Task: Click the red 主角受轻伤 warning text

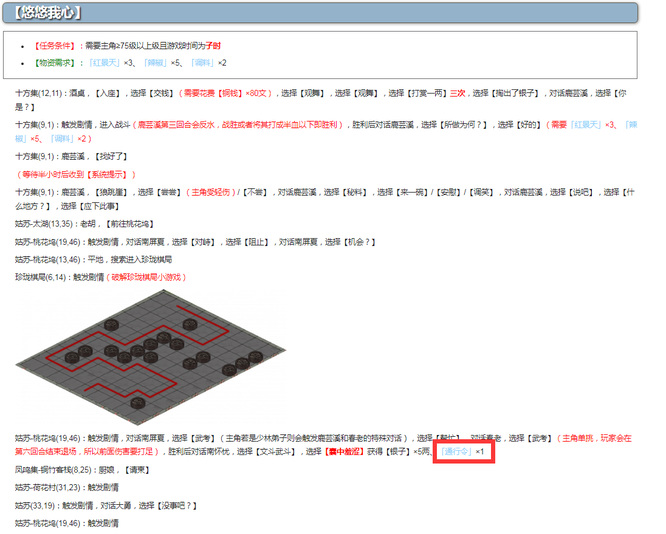Action: pyautogui.click(x=211, y=190)
